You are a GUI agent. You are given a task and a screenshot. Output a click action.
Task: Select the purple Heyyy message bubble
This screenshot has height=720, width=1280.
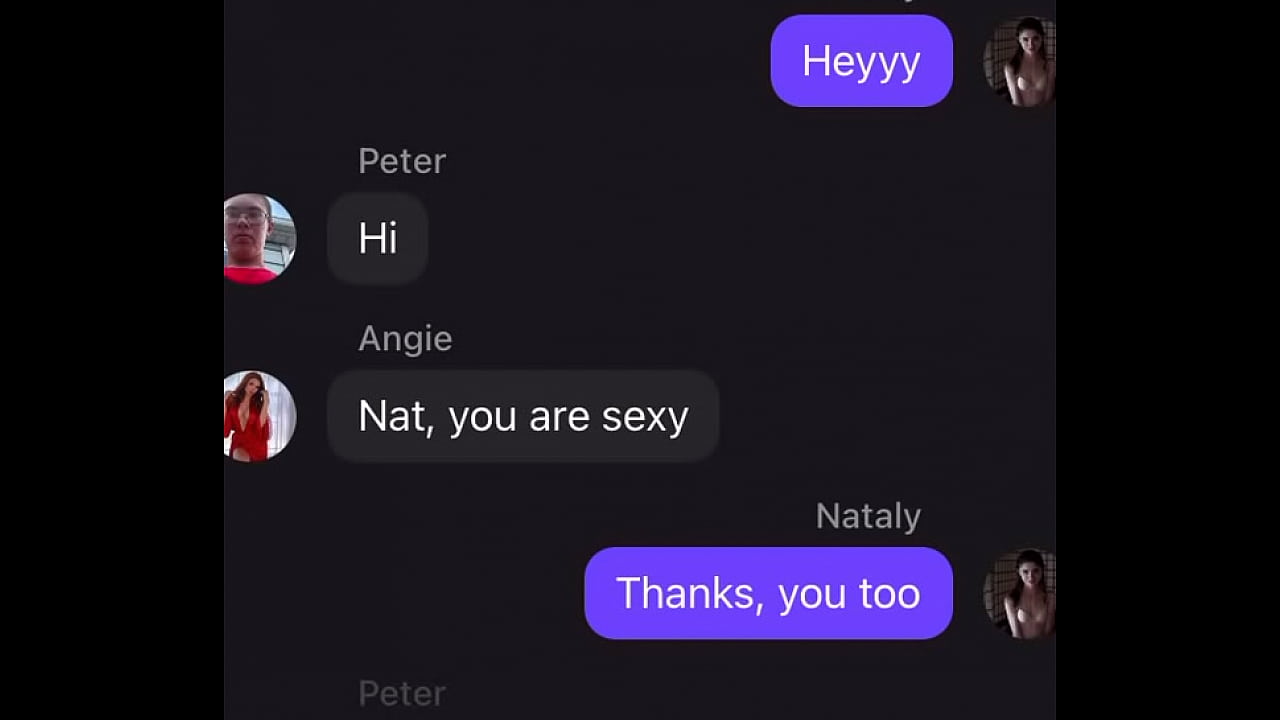tap(861, 61)
